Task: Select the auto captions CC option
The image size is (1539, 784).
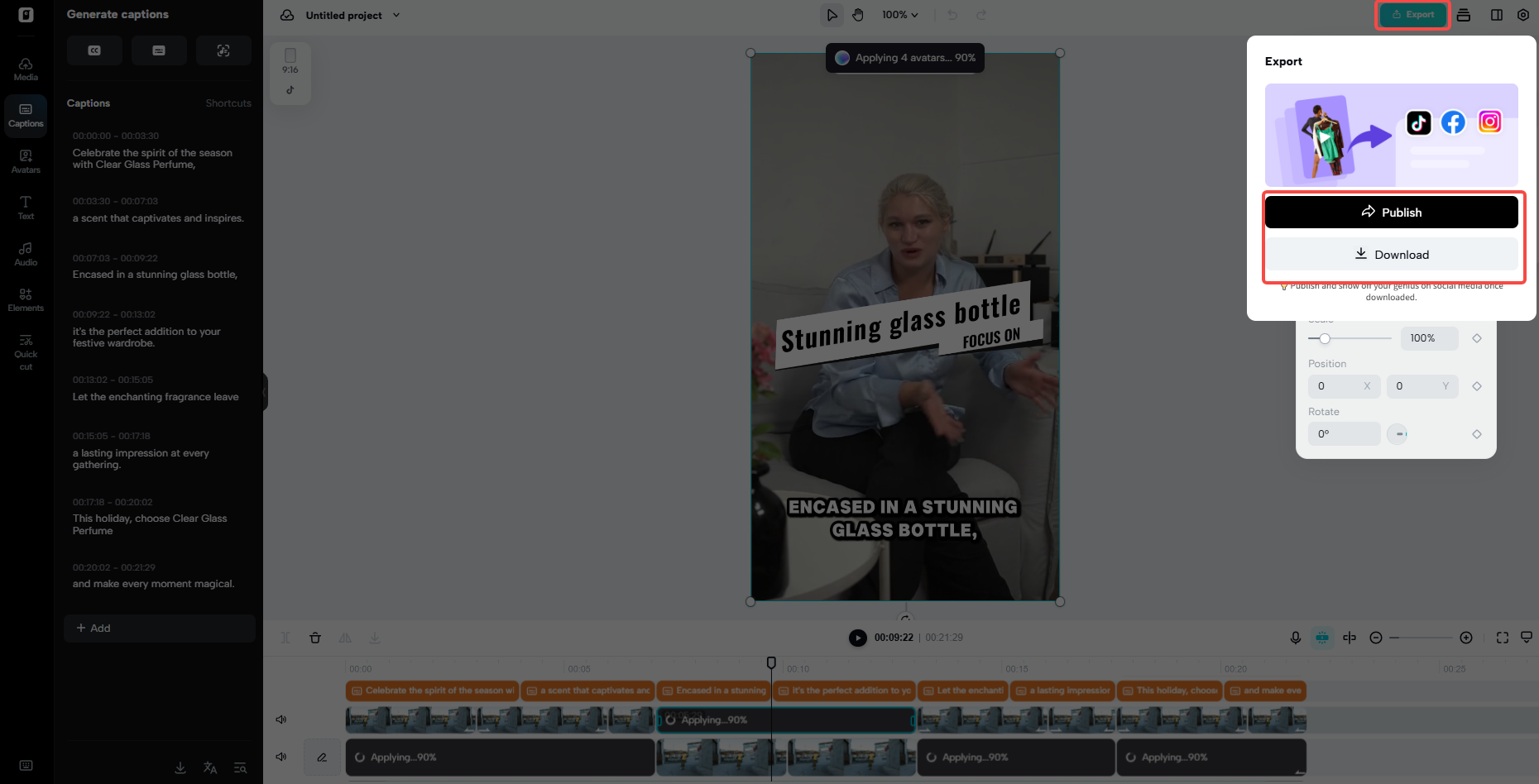Action: coord(94,50)
